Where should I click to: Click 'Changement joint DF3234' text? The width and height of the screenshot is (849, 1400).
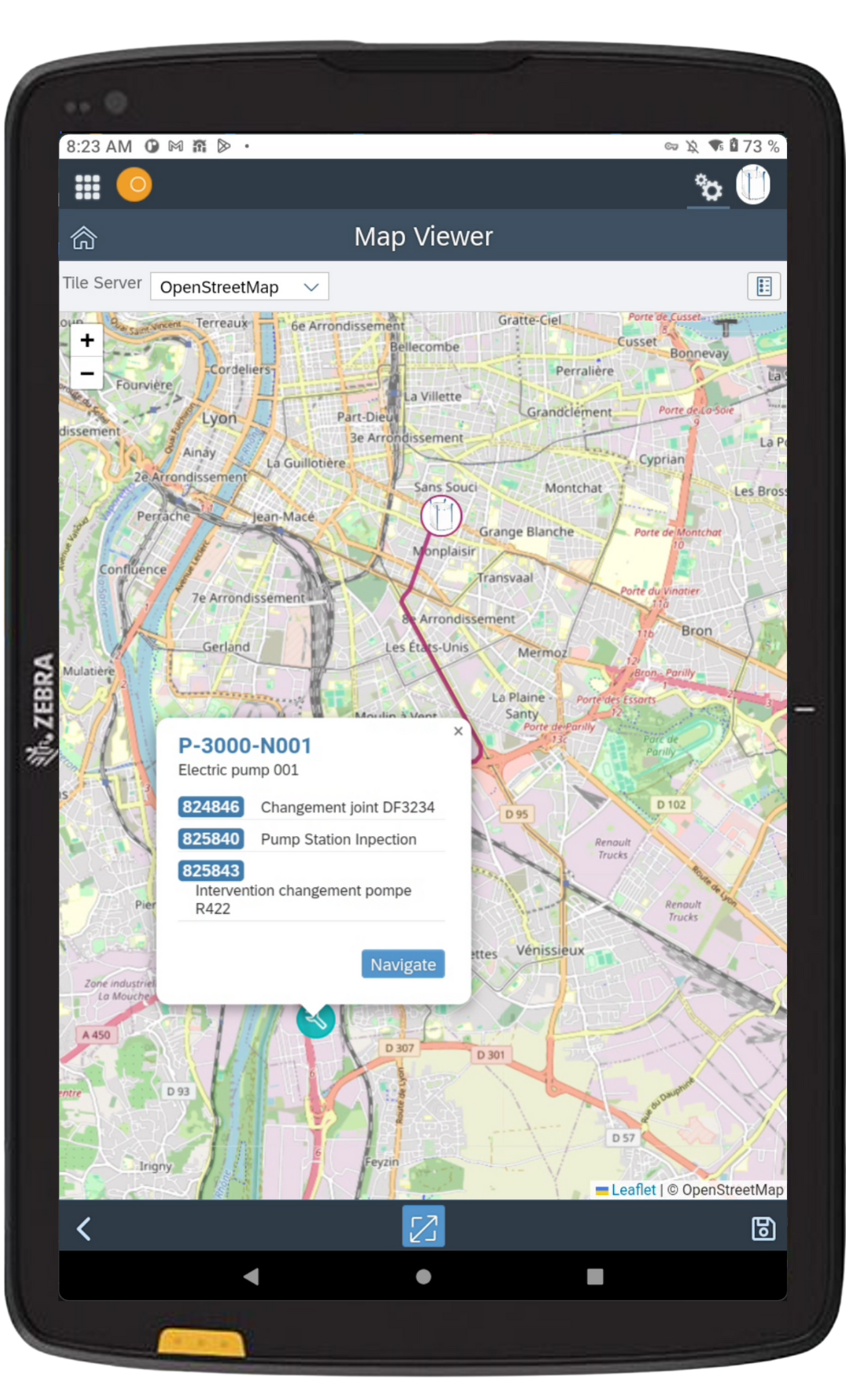click(x=347, y=808)
